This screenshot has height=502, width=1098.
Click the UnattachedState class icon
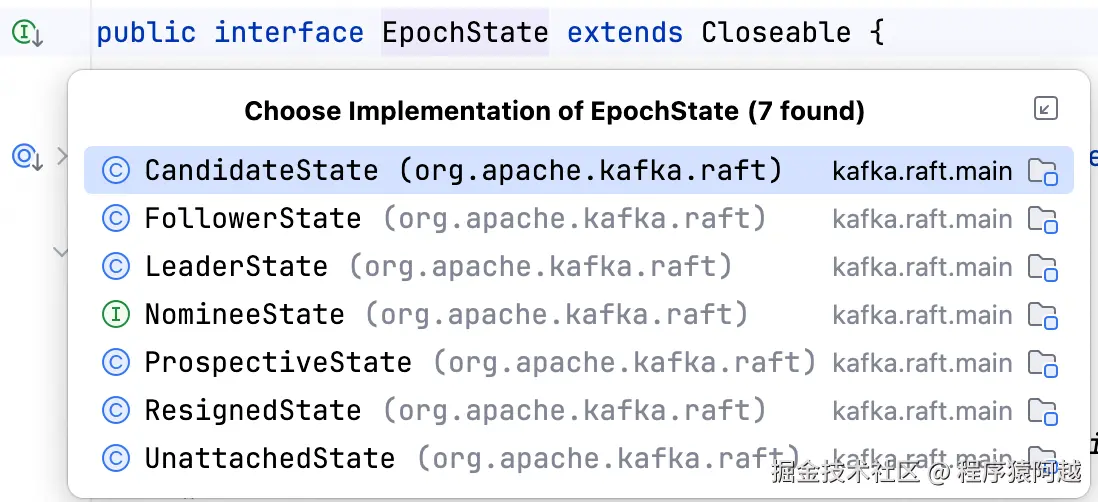(x=116, y=459)
